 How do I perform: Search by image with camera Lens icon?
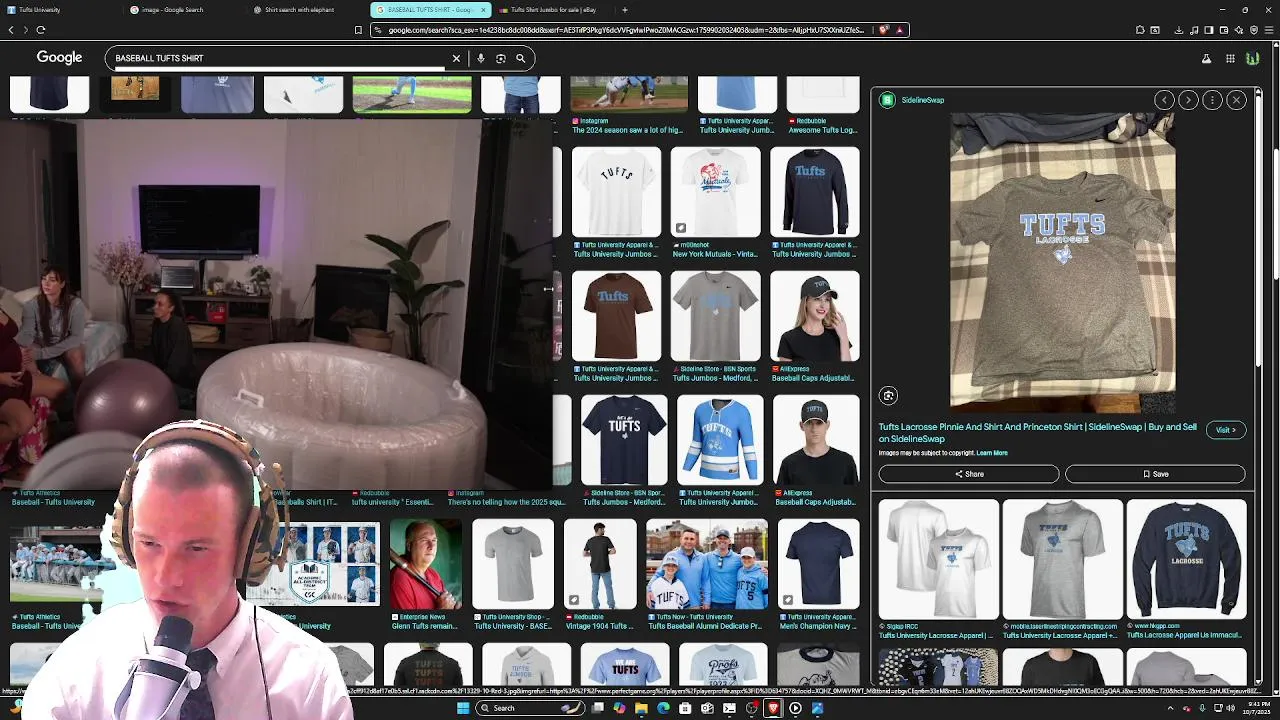point(501,58)
